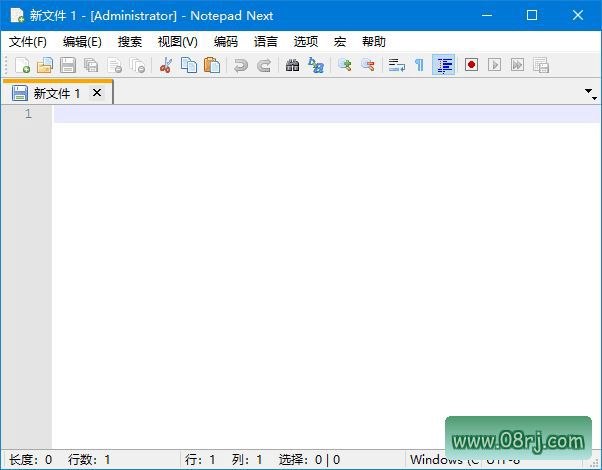Click the Save All toolbar icon
602x470 pixels.
[x=91, y=65]
